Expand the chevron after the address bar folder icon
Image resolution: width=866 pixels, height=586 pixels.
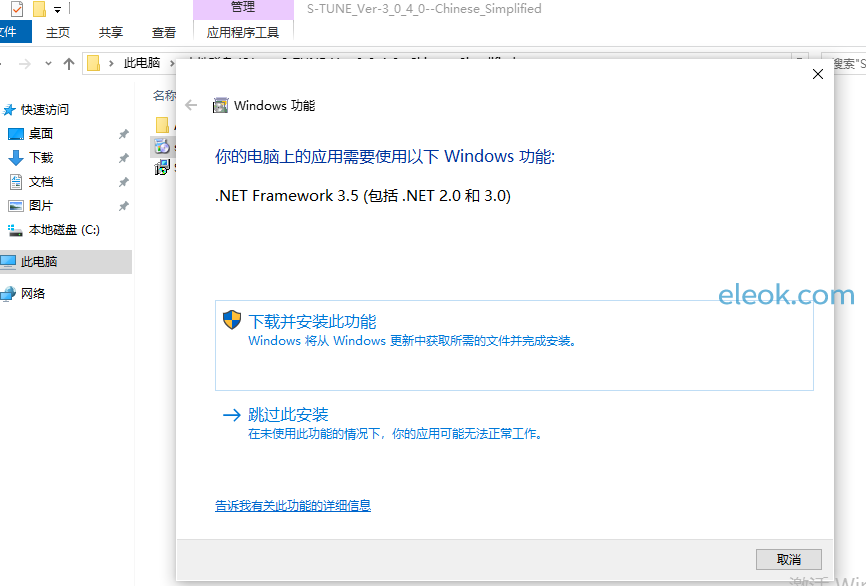point(111,63)
